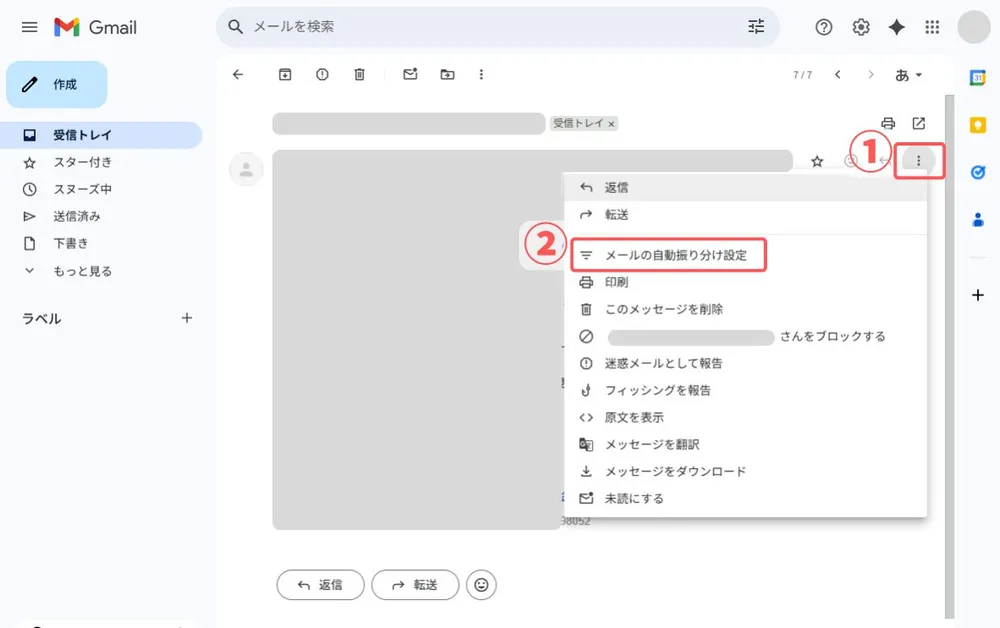Viewport: 1000px width, 628px height.
Task: Select 迷惑メールとして報告 menu item
Action: 746,363
